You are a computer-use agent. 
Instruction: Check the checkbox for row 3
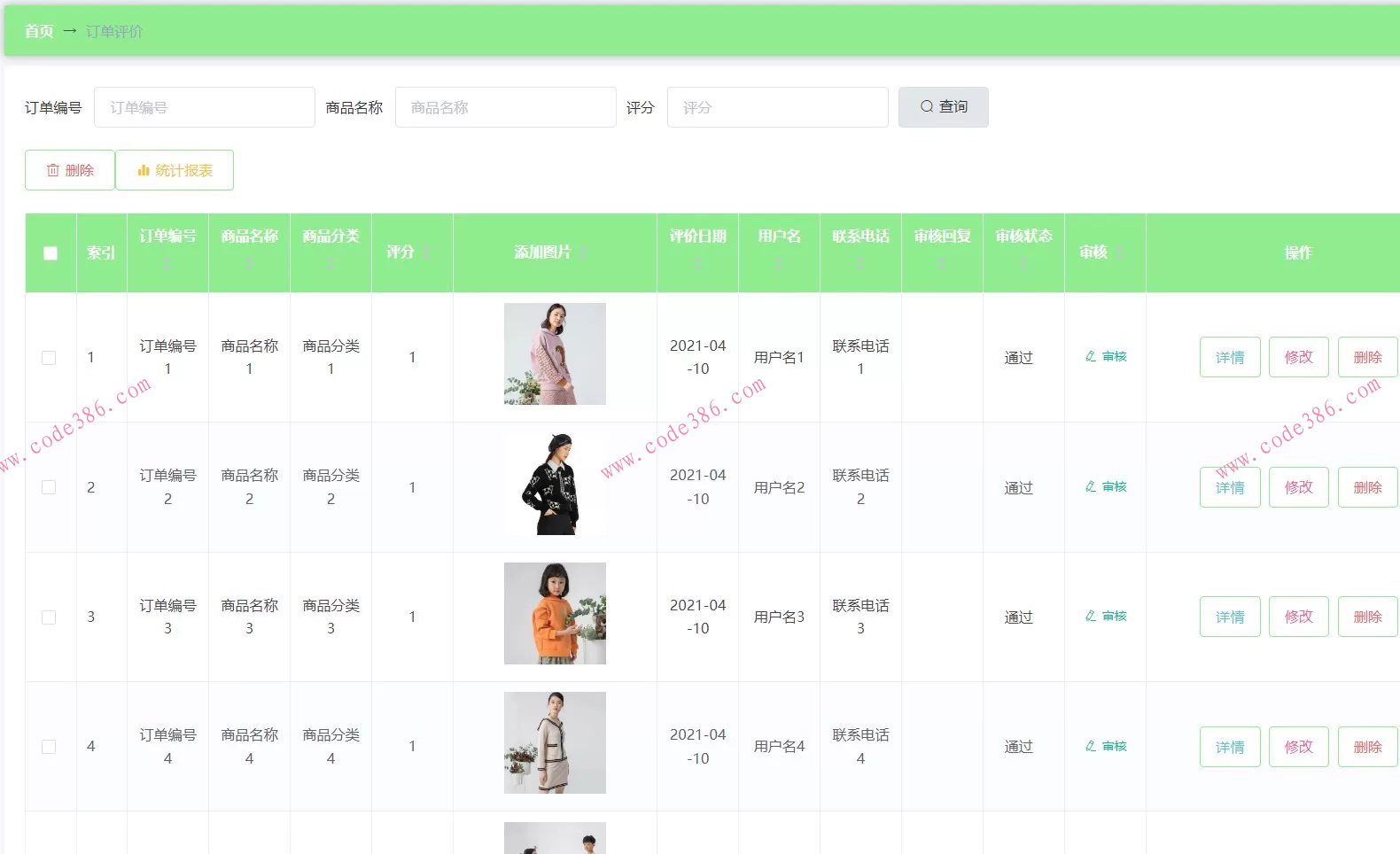click(49, 617)
